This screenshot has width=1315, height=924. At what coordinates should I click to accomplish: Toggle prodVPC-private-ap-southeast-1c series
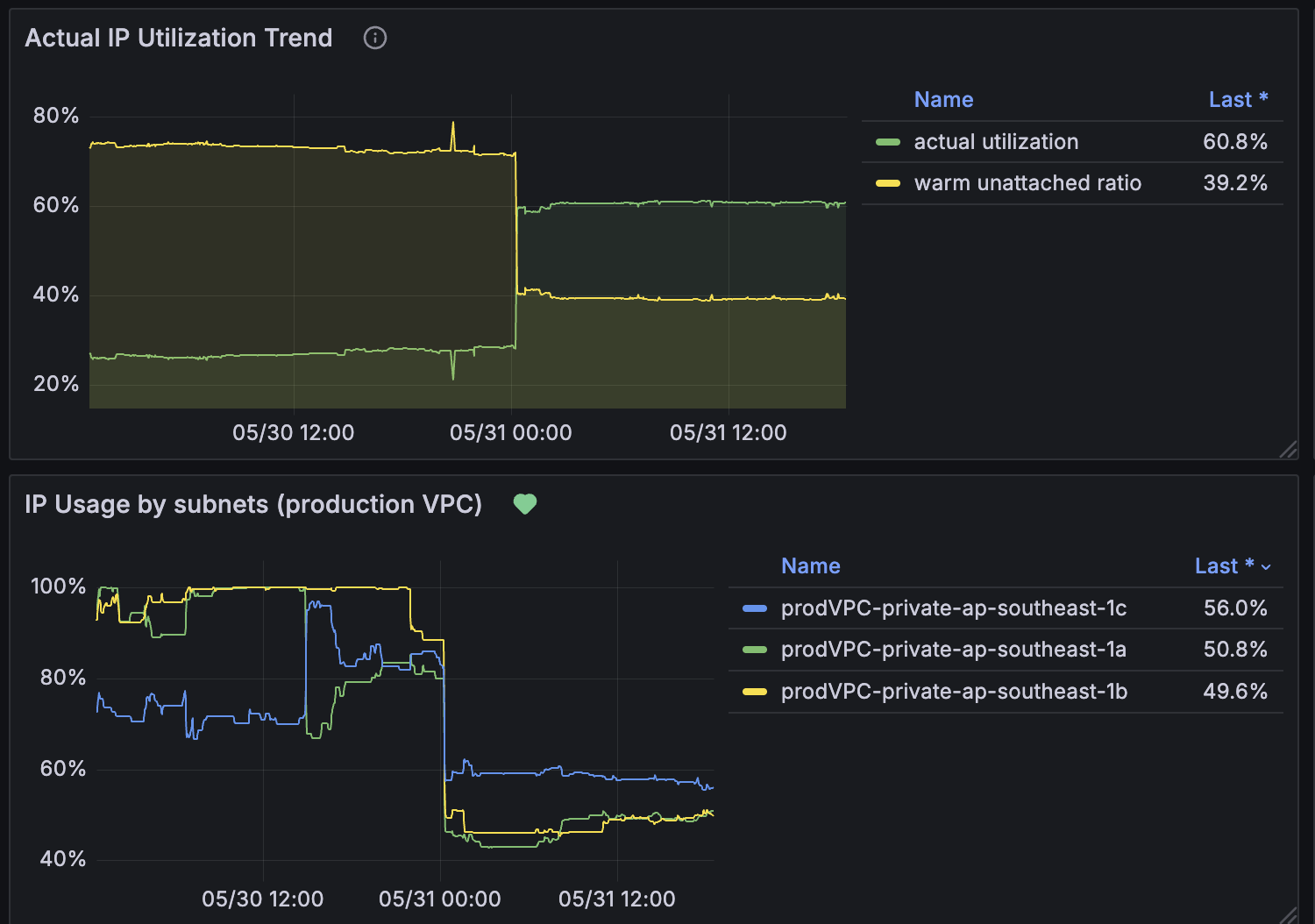tap(954, 608)
